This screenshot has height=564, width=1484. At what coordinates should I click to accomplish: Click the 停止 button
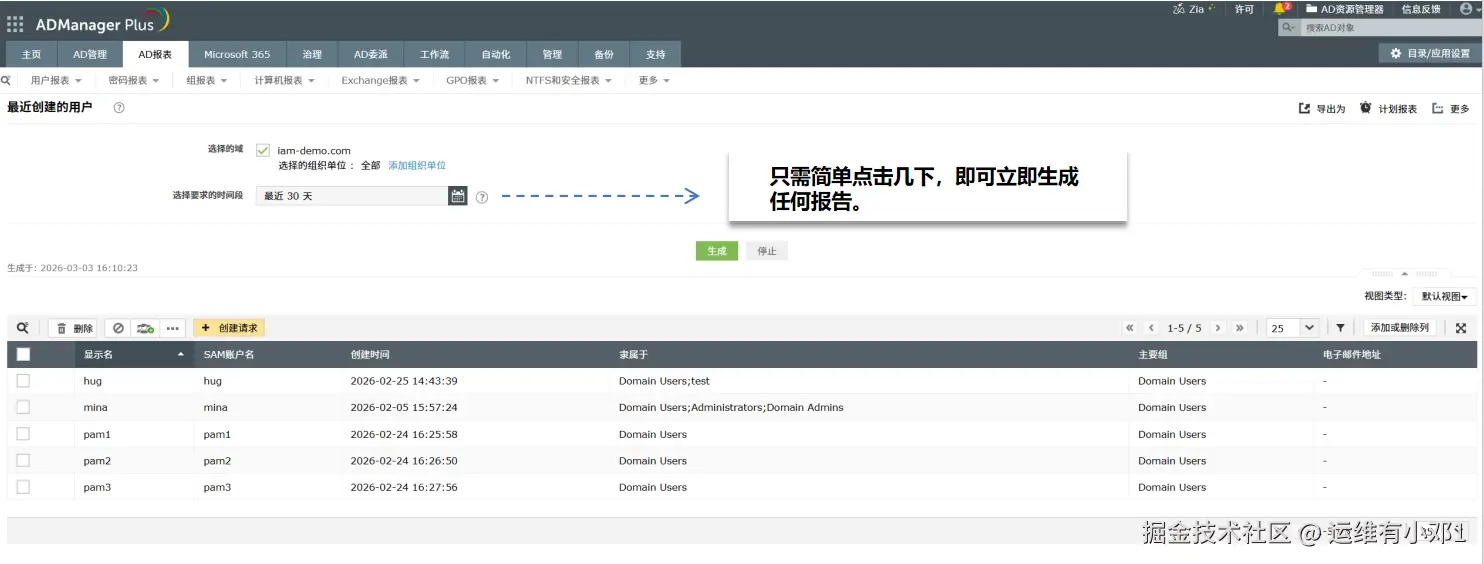[x=767, y=251]
